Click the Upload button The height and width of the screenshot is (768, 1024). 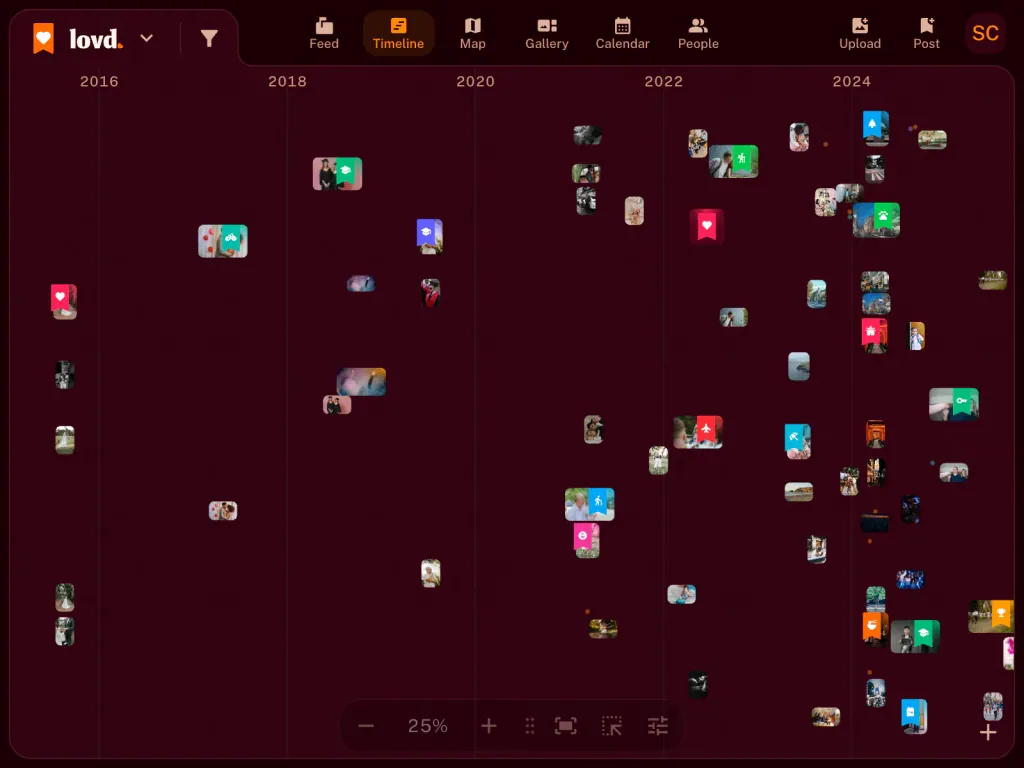tap(860, 34)
